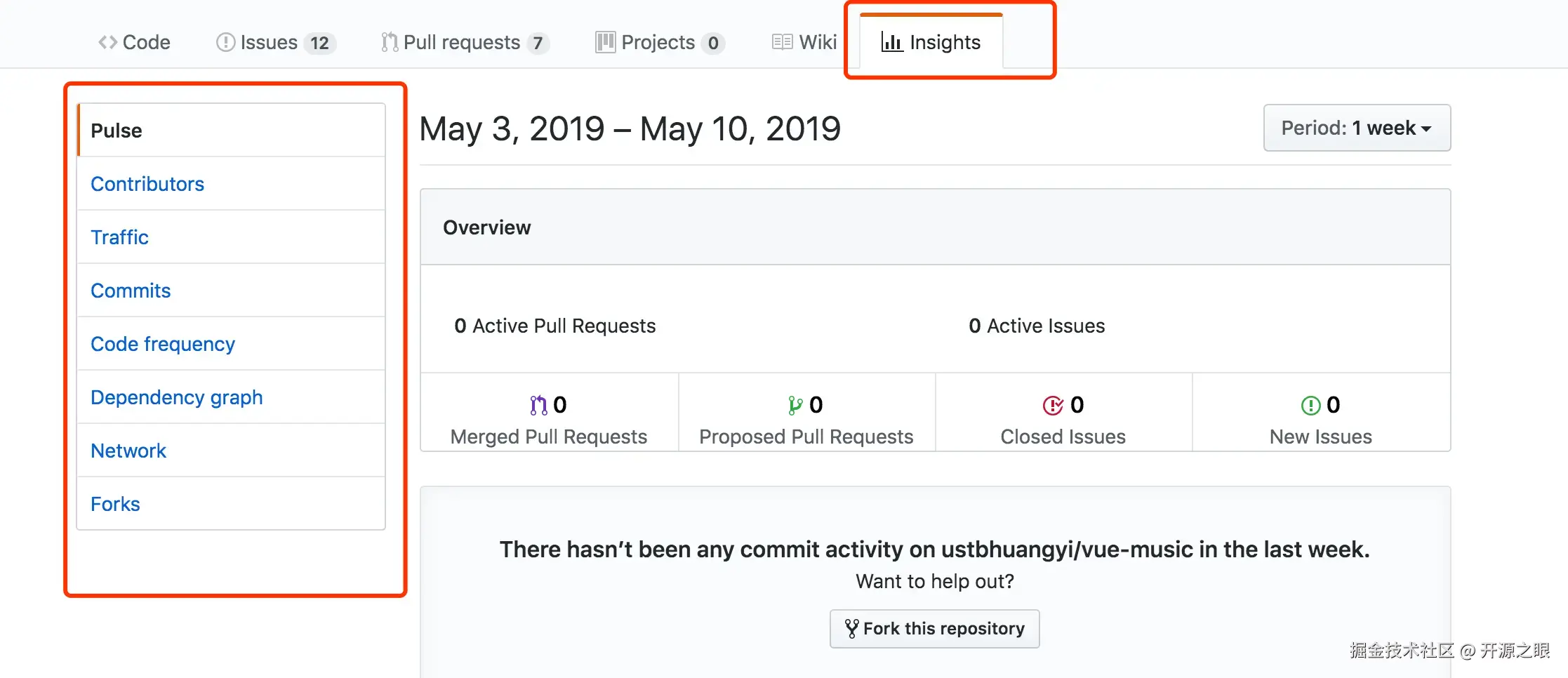
Task: Show the Network graph page
Action: tap(128, 451)
